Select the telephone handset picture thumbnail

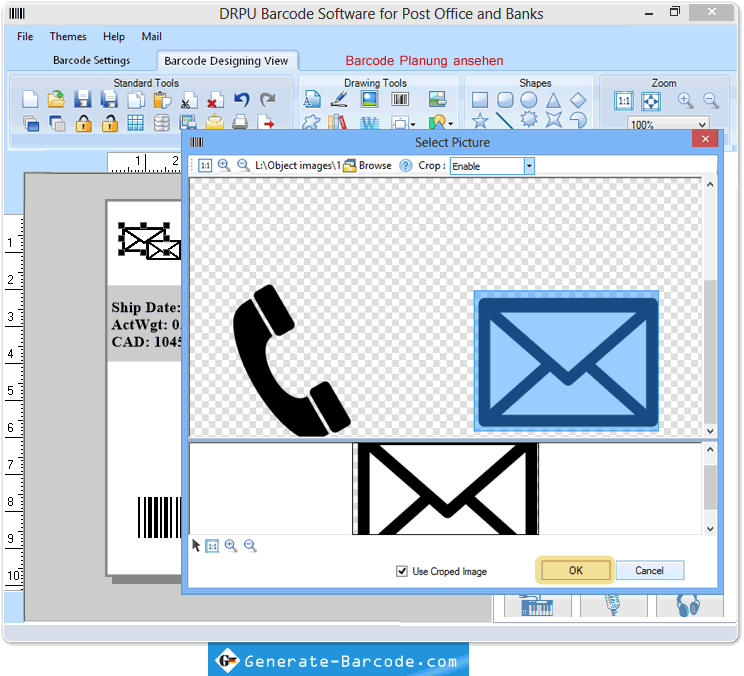tap(290, 361)
